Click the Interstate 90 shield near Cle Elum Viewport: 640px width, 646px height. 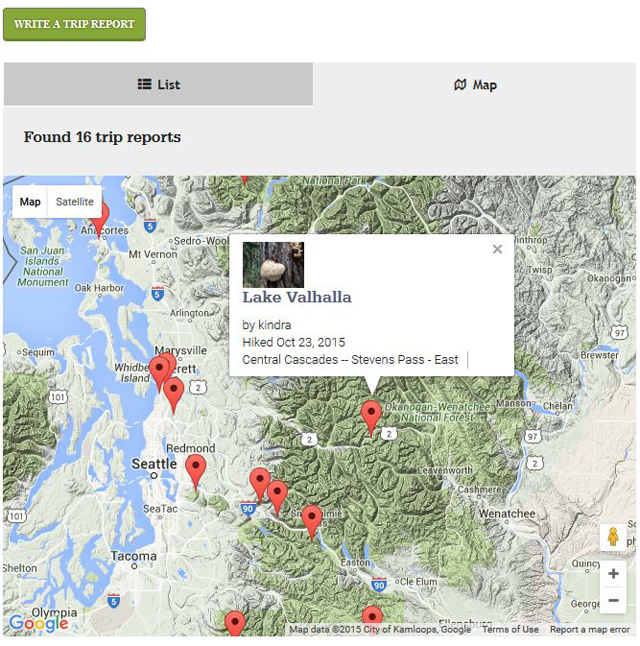(x=379, y=585)
